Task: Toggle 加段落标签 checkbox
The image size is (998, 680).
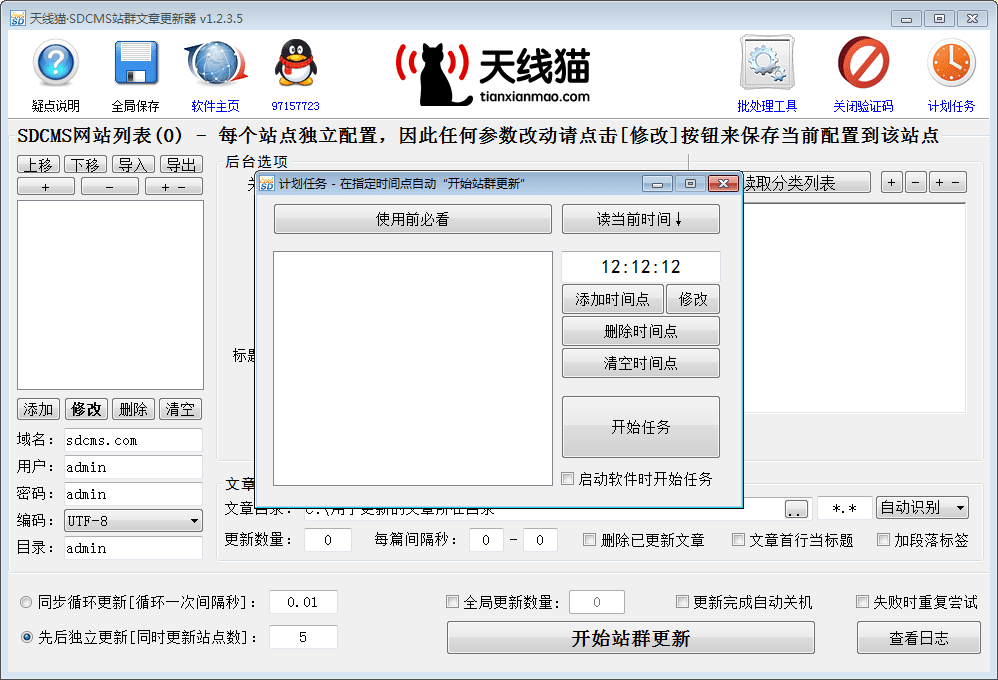Action: [x=883, y=540]
